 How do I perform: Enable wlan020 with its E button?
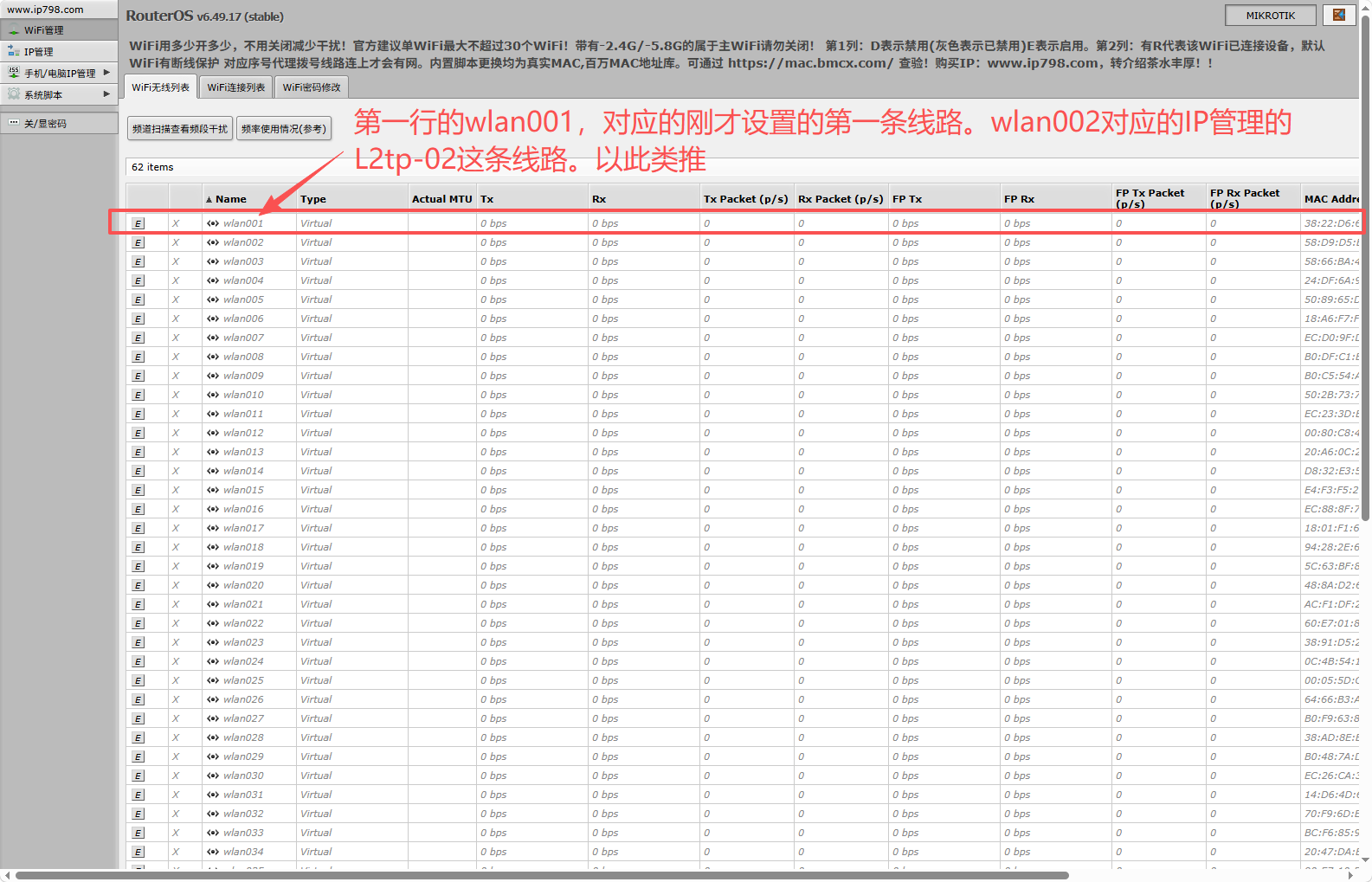tap(138, 585)
